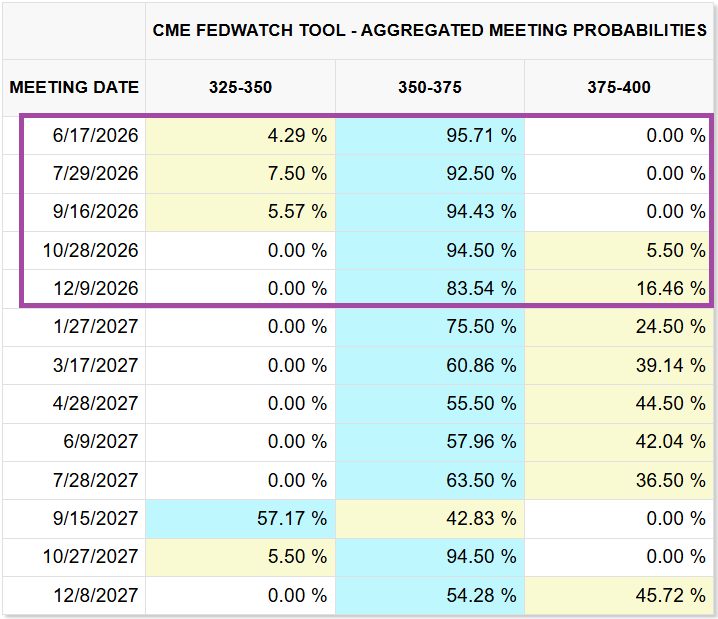Click the 95.71 % probability cell
718x619 pixels.
click(430, 136)
